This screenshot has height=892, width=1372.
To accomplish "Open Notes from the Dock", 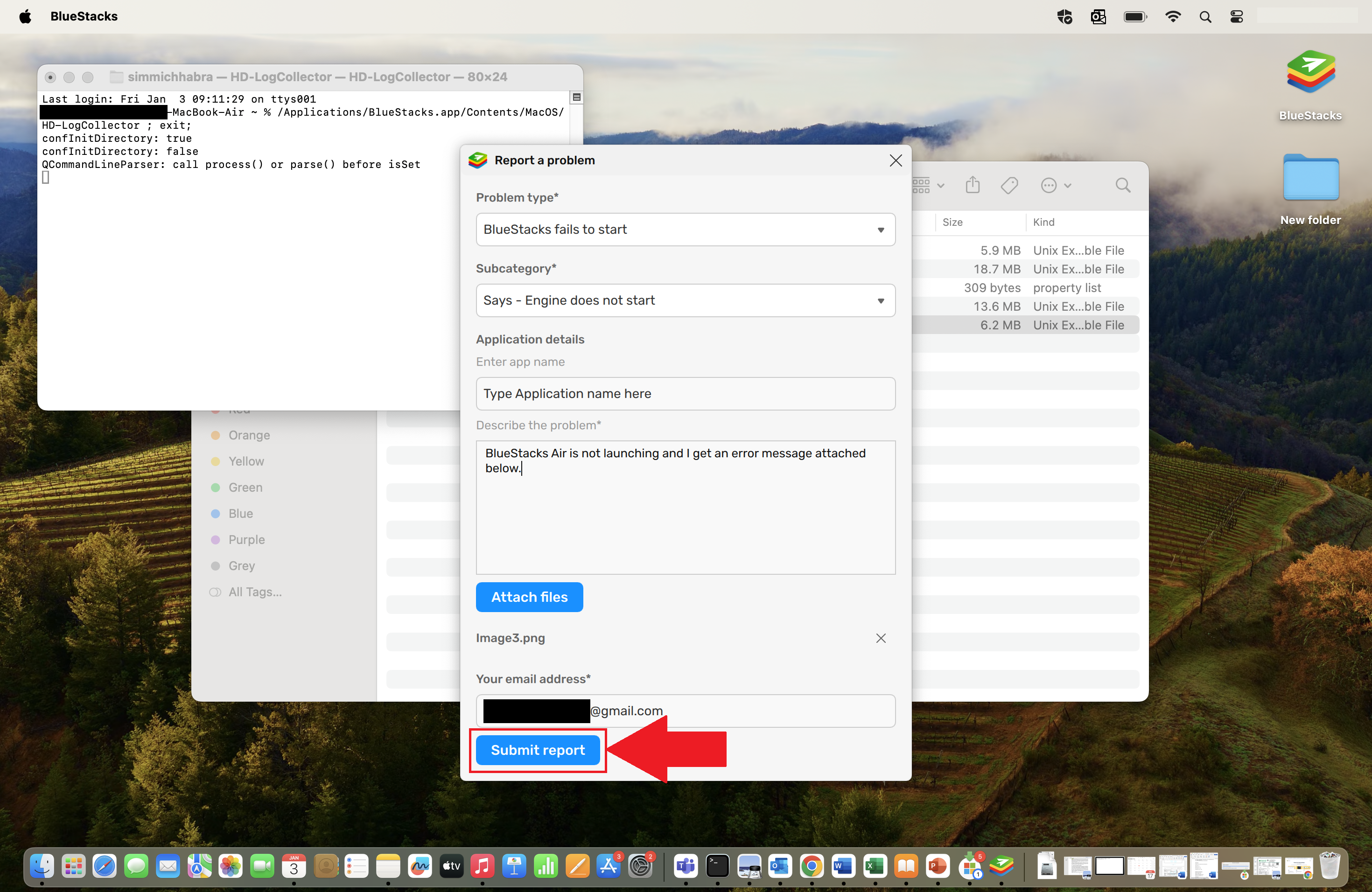I will 388,866.
